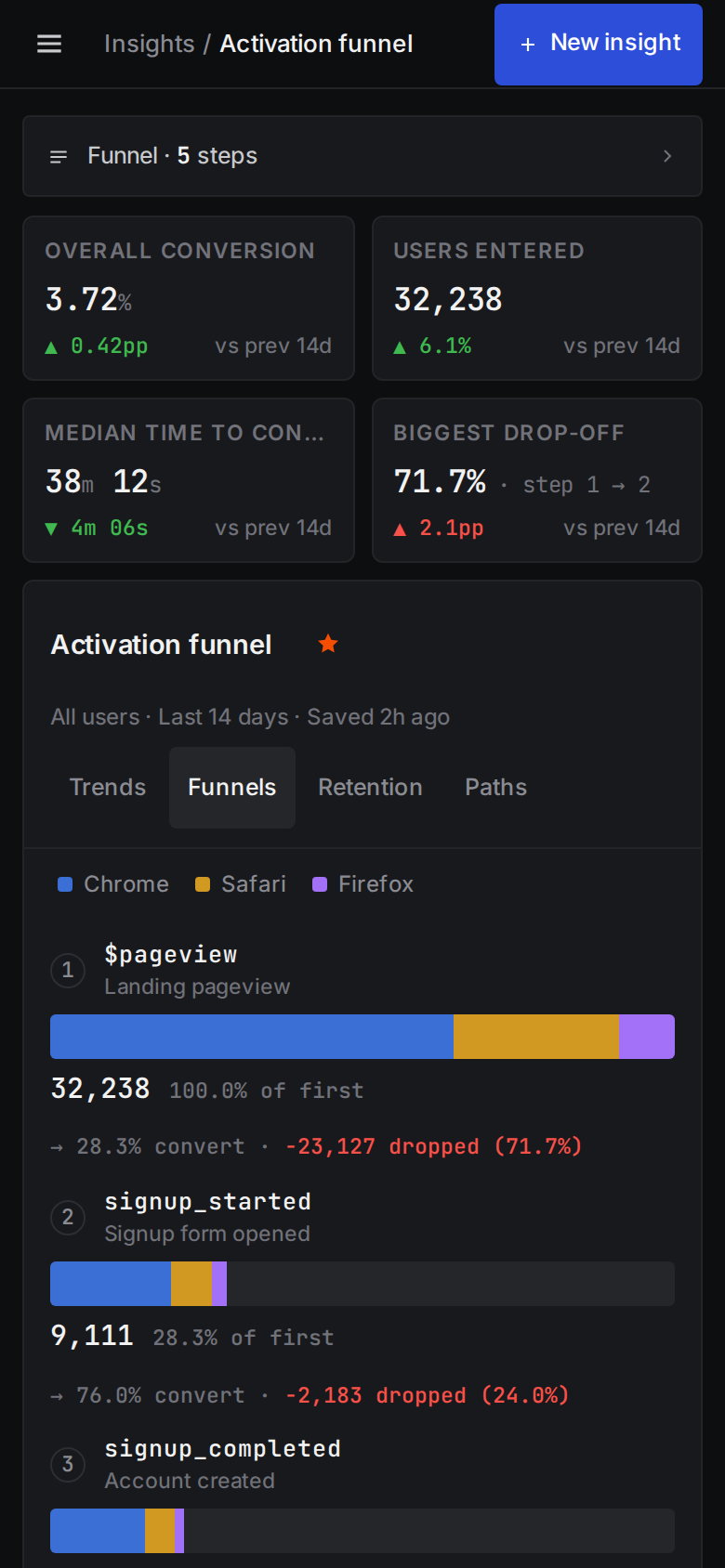Click the Chrome segment of signup_completed bar

click(98, 1531)
